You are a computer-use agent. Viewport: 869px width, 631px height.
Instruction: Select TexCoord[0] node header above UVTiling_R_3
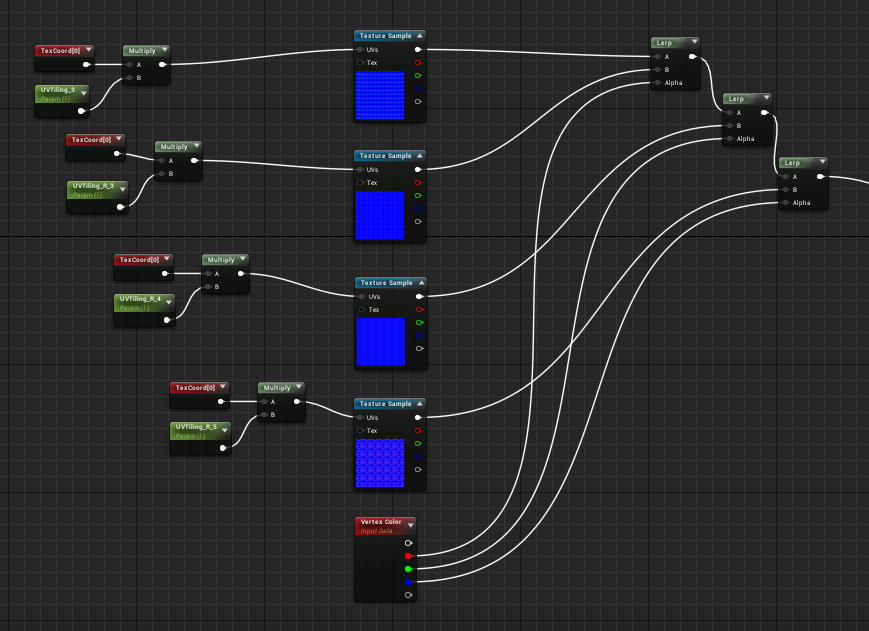95,140
